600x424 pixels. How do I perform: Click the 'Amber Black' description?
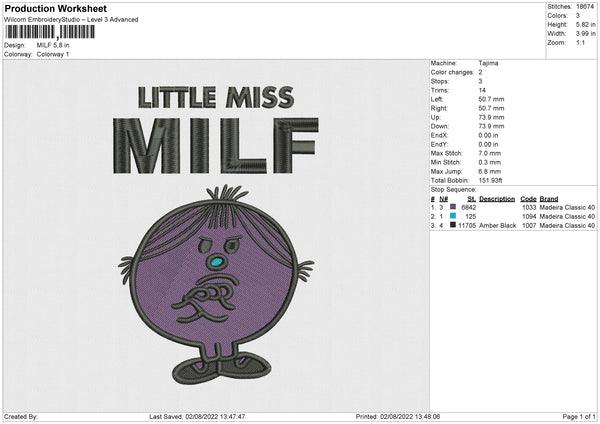coord(497,225)
